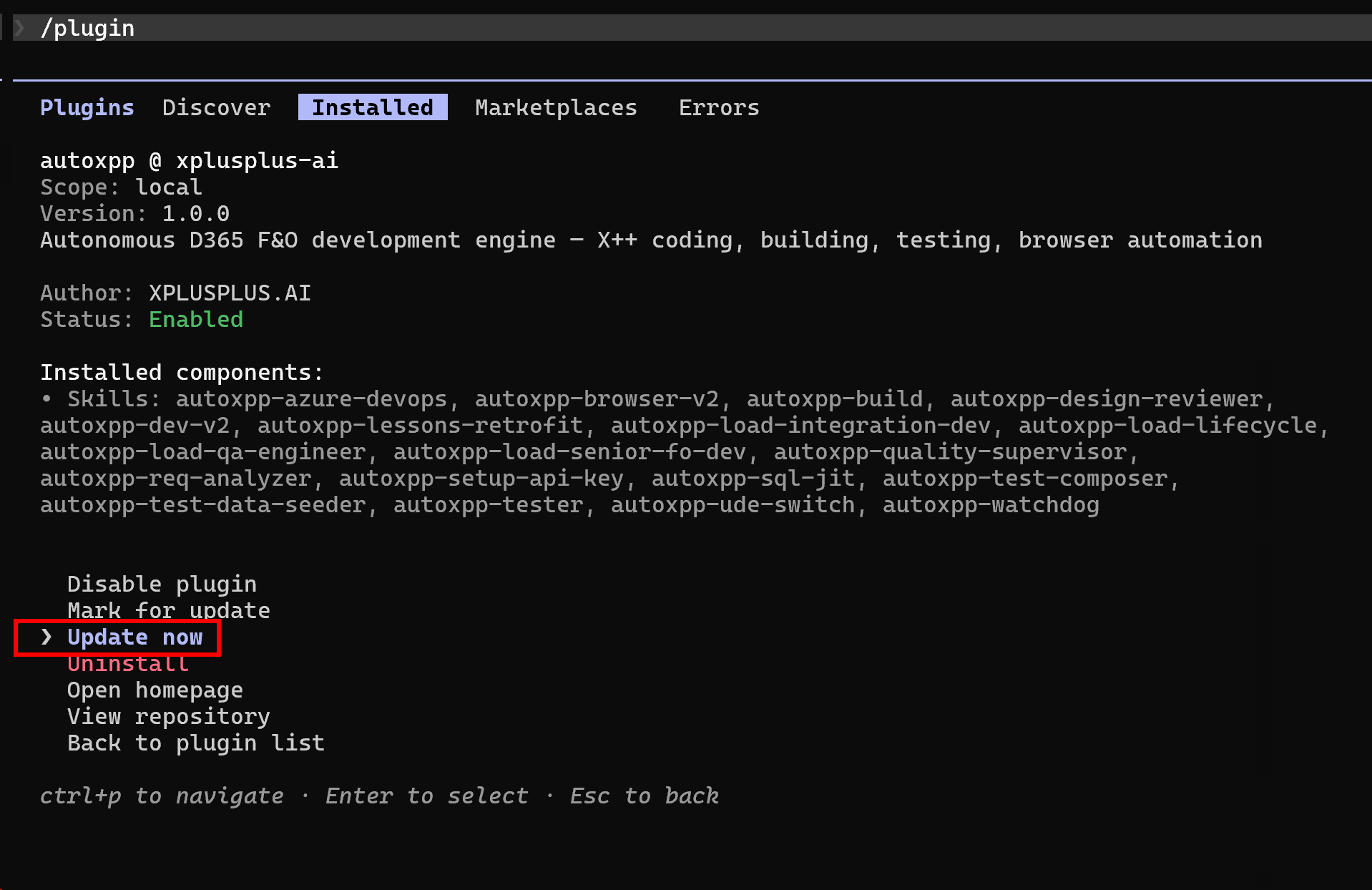Viewport: 1372px width, 890px height.
Task: Click the ctrl+p to navigate hint
Action: point(162,796)
